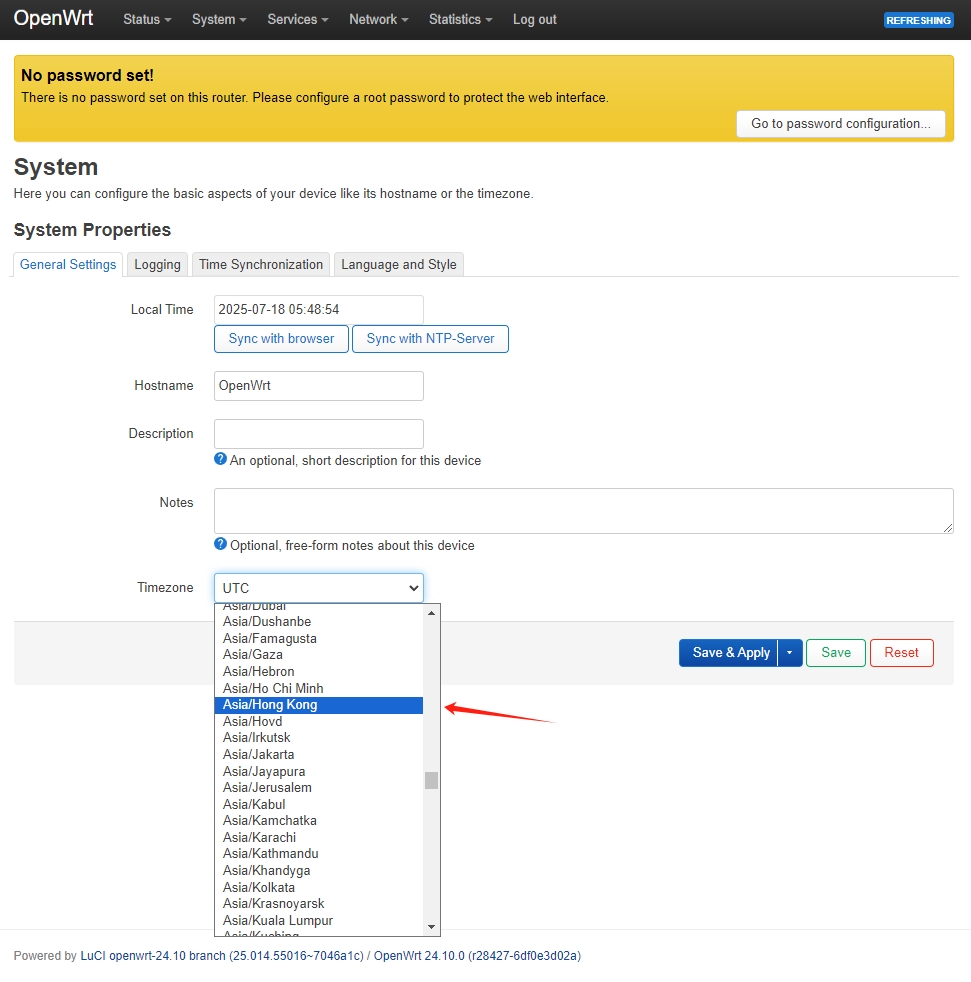The width and height of the screenshot is (971, 982).
Task: Open the Timezone dropdown showing UTC
Action: 319,588
